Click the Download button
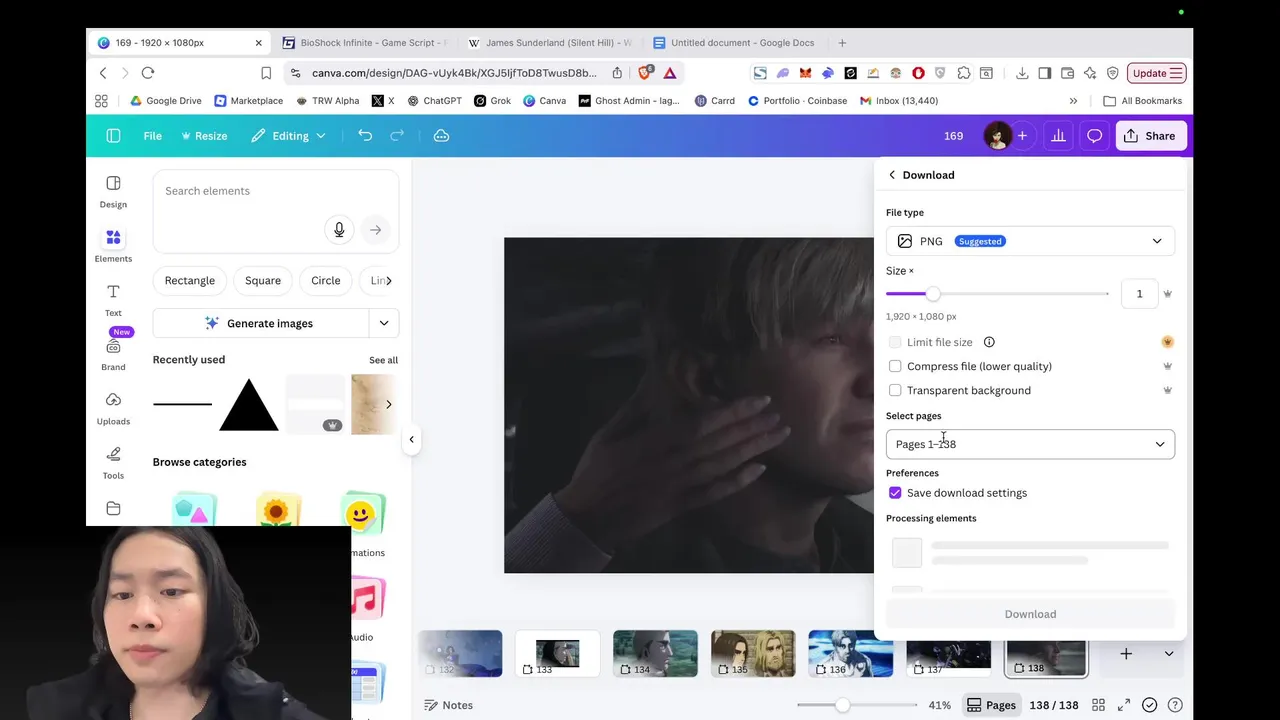This screenshot has width=1280, height=720. click(1030, 614)
